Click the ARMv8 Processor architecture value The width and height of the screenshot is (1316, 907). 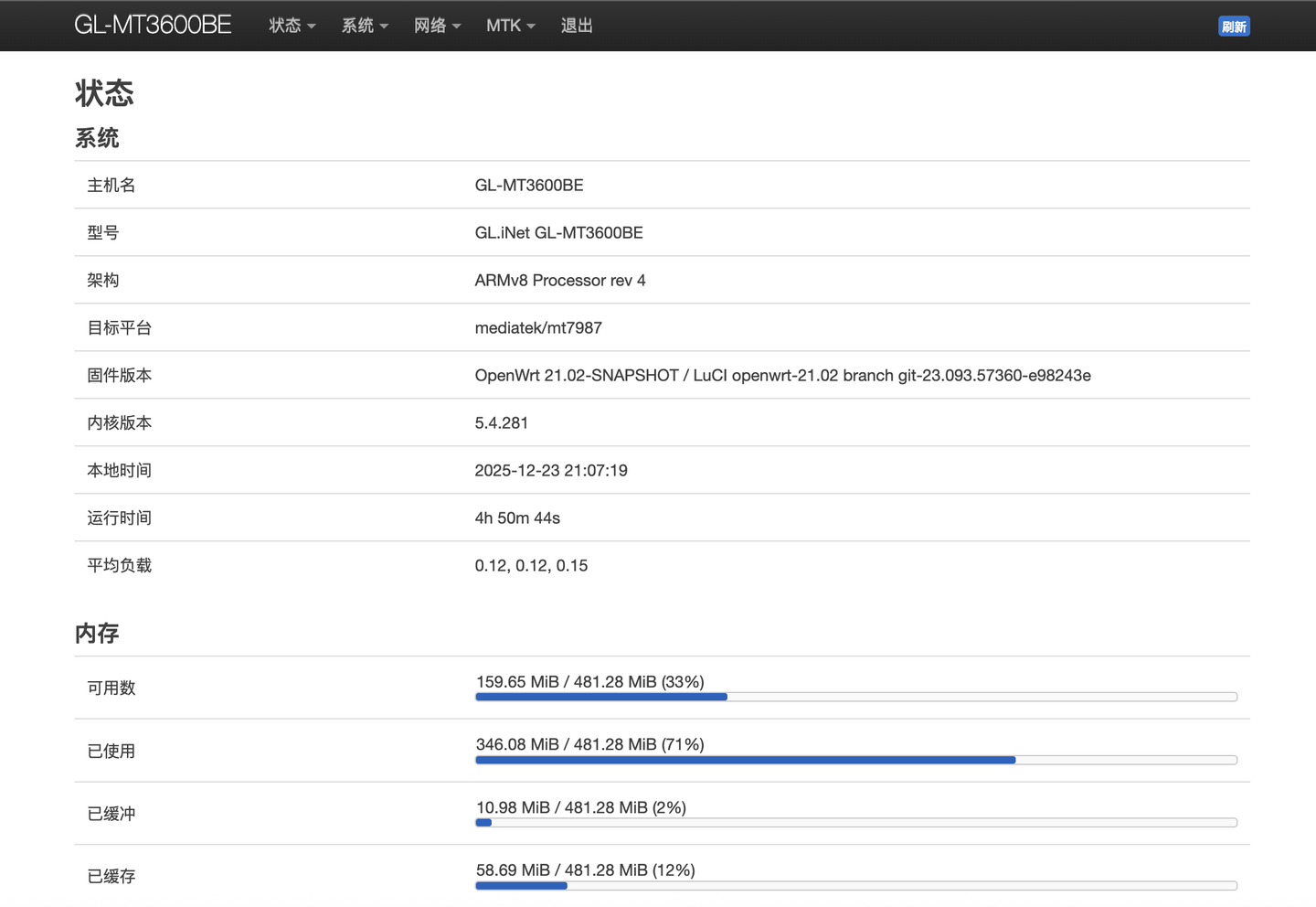(x=559, y=280)
